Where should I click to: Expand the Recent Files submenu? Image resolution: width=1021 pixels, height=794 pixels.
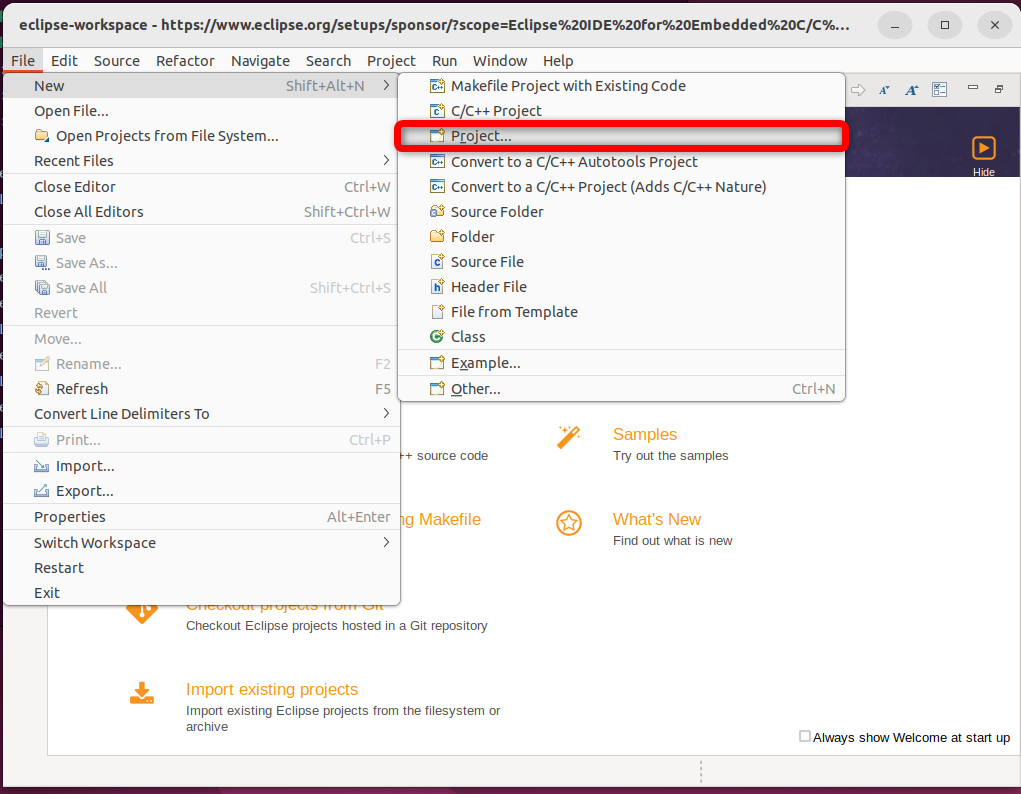click(x=386, y=160)
